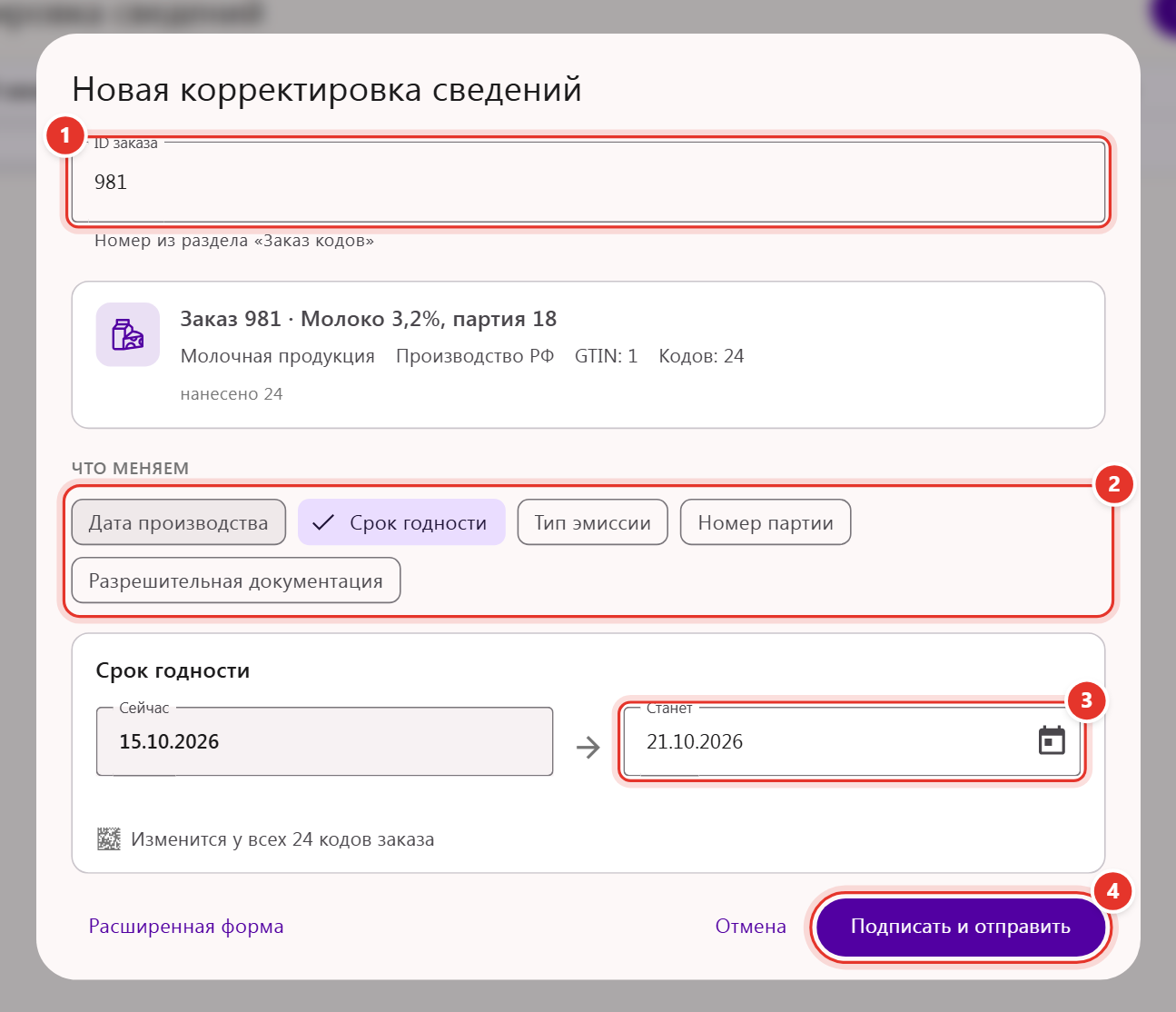The height and width of the screenshot is (1012, 1176).
Task: Click the ID заказа input field
Action: pyautogui.click(x=588, y=182)
